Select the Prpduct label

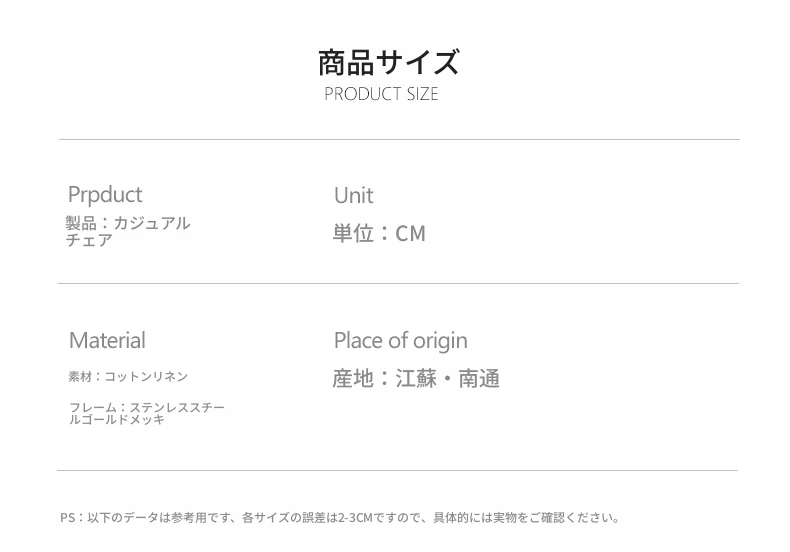tap(105, 194)
